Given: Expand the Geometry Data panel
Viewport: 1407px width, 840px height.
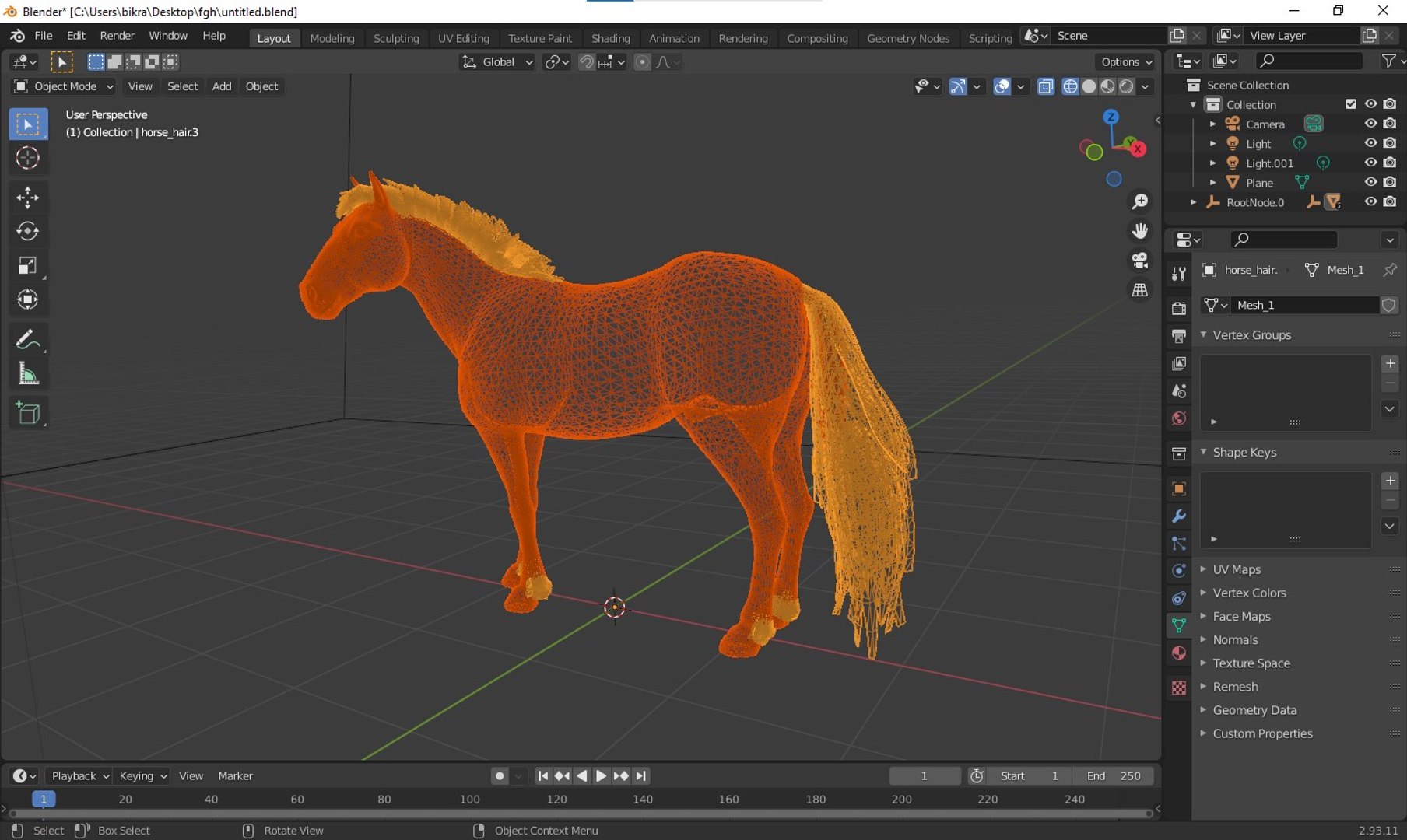Looking at the screenshot, I should [x=1254, y=710].
